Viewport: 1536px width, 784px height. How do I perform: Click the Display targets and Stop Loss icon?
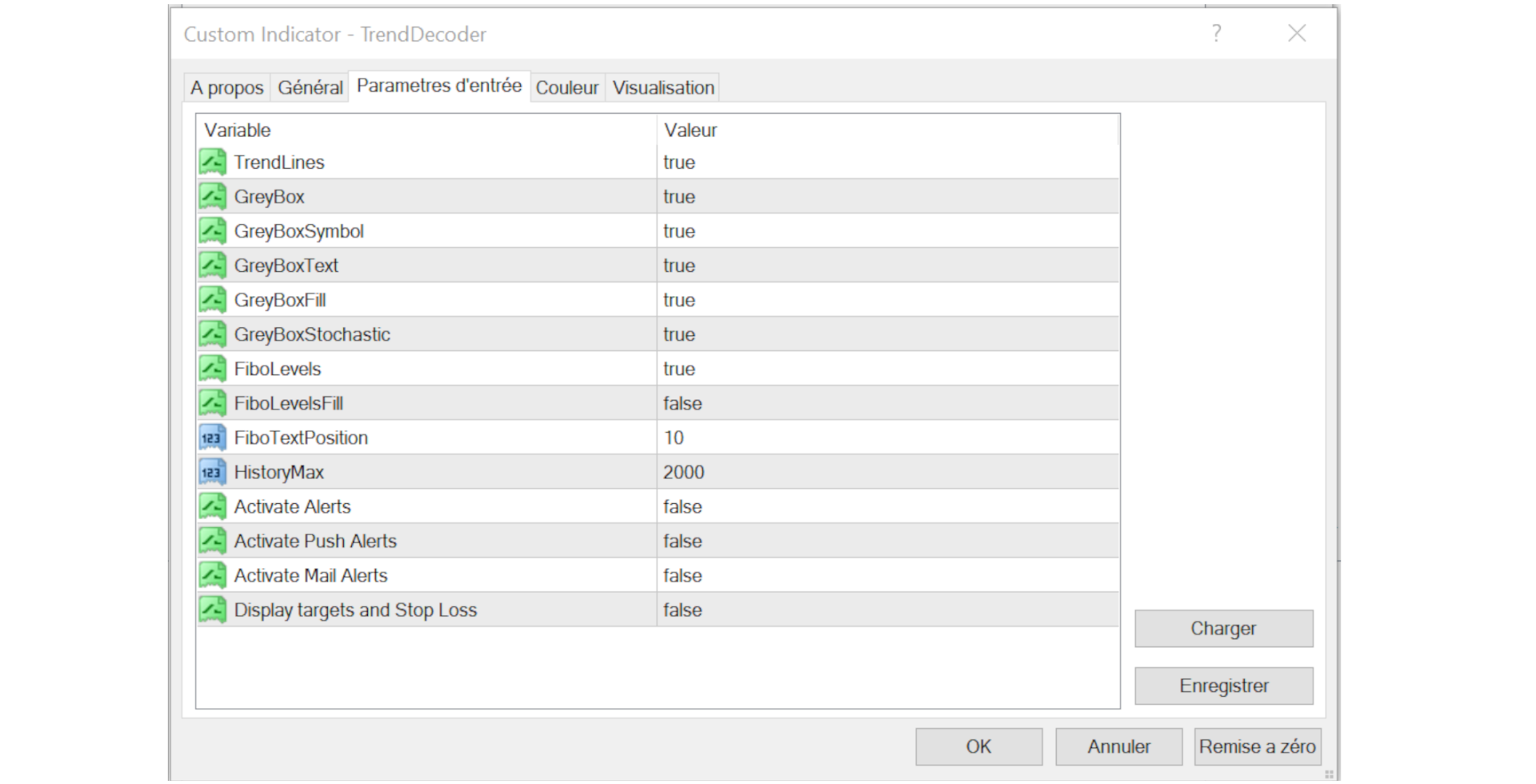tap(213, 610)
